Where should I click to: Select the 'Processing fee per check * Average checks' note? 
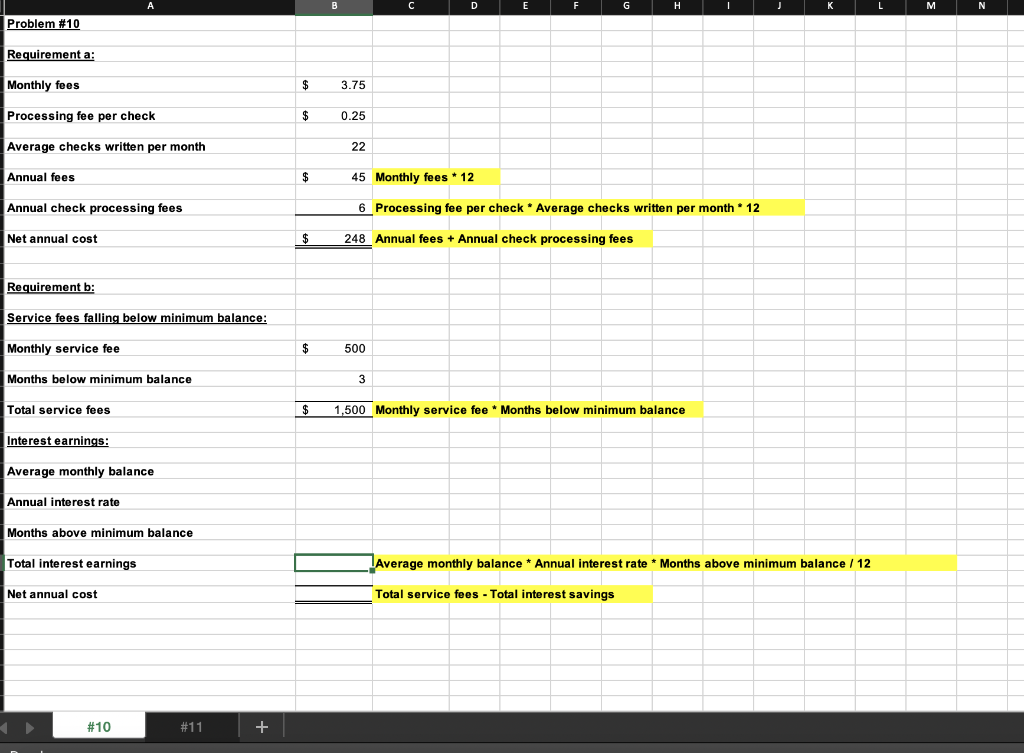pos(588,208)
